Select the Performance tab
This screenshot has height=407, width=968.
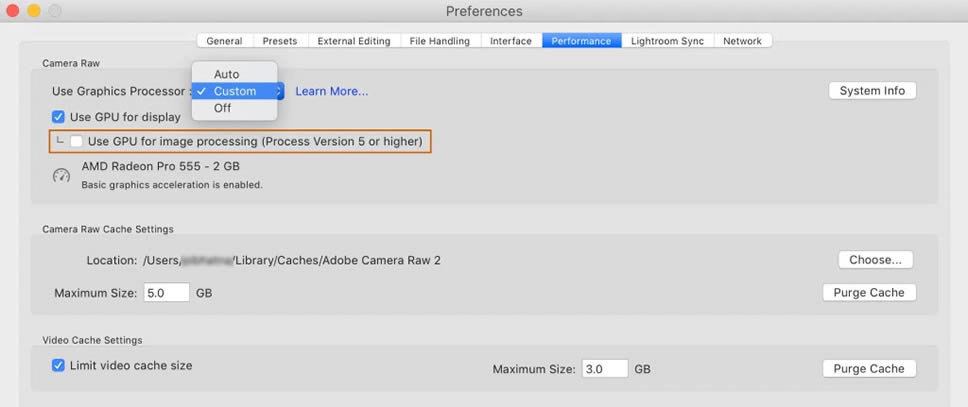[x=581, y=41]
